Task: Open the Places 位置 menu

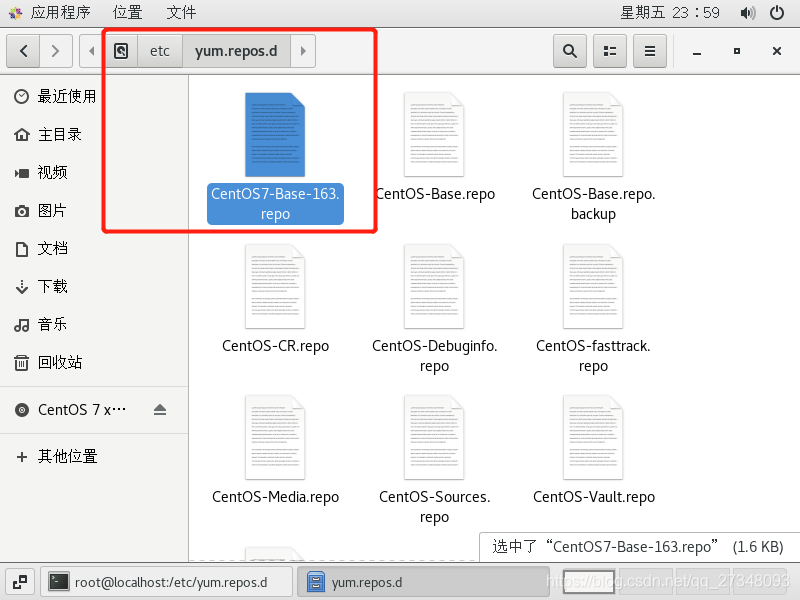Action: 128,12
